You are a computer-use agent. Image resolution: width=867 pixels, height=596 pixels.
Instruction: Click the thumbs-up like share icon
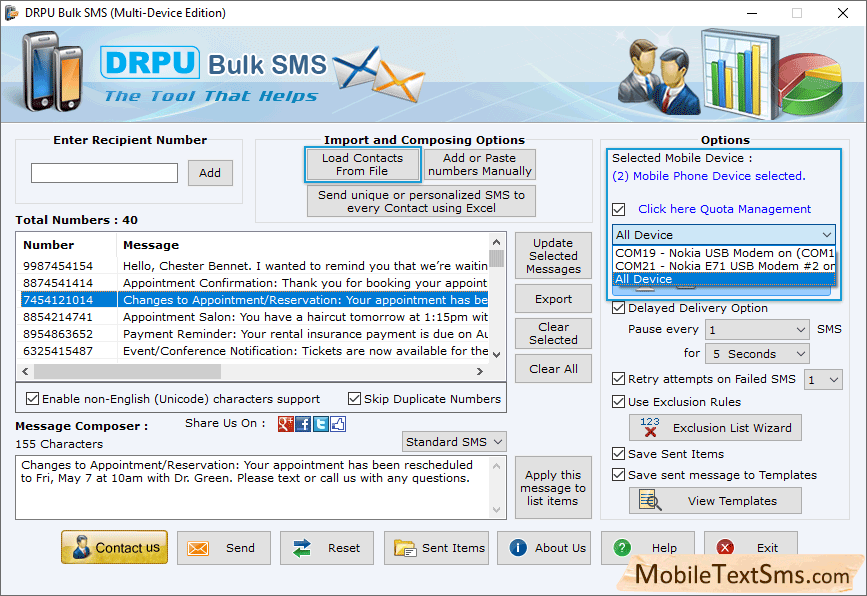338,424
